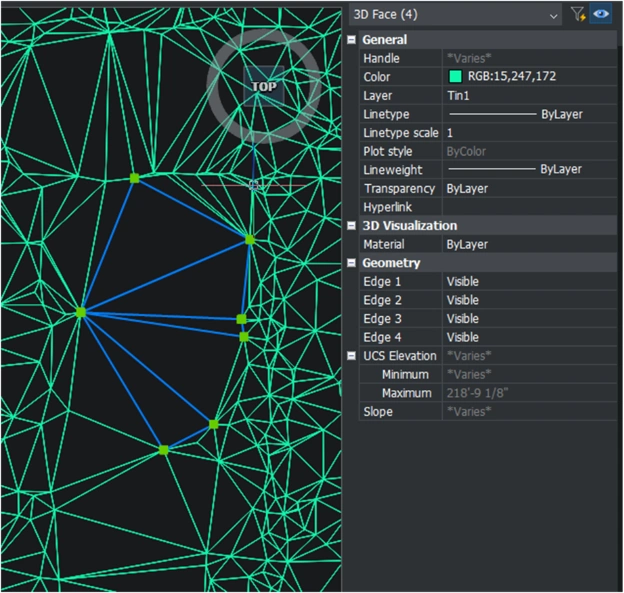Collapse the UCS Elevation group

point(351,355)
